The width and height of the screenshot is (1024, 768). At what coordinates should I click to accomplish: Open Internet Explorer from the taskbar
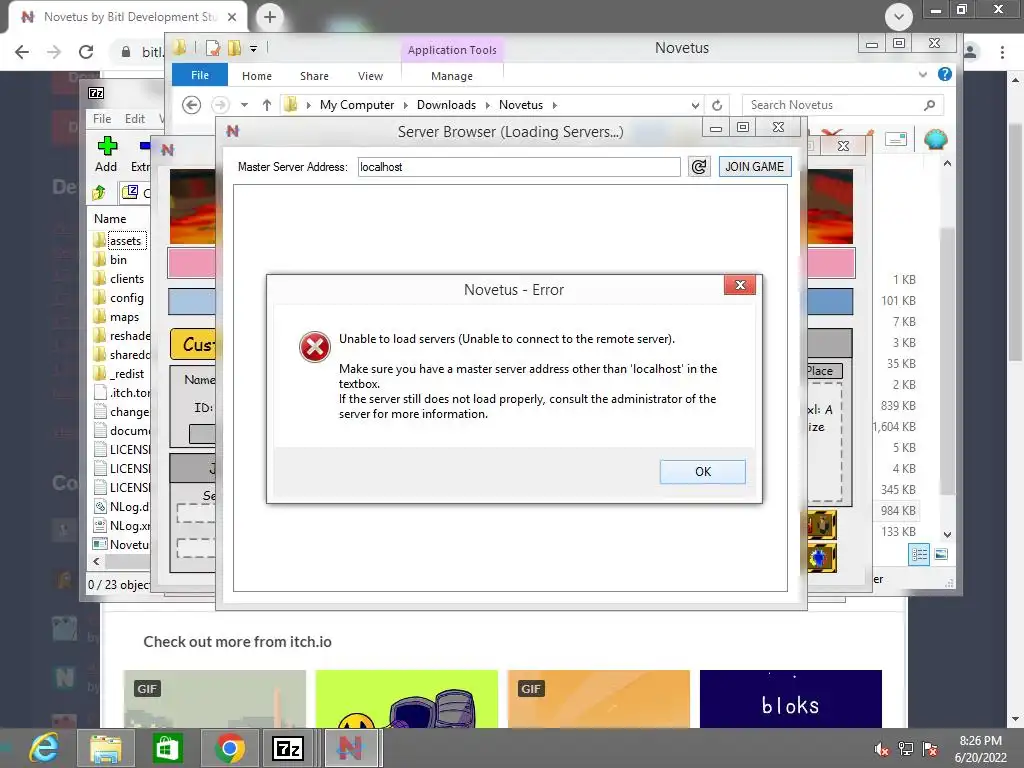click(44, 748)
